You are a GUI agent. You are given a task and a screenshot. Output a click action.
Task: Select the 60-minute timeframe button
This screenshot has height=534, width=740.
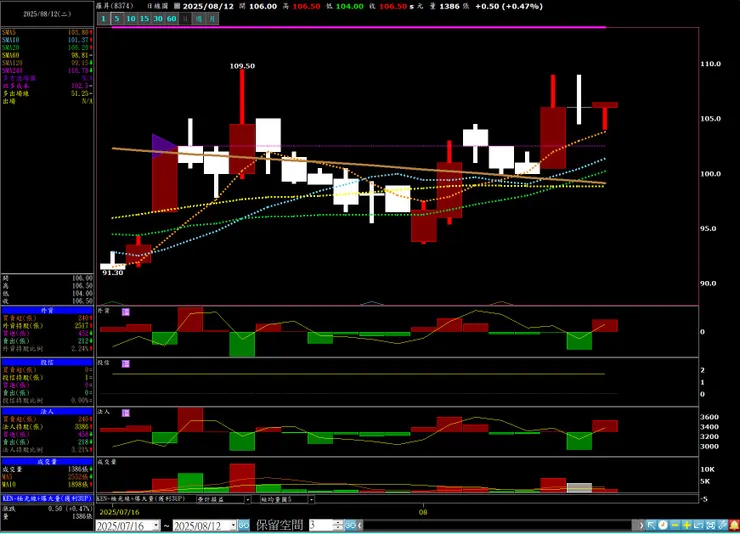[x=172, y=19]
